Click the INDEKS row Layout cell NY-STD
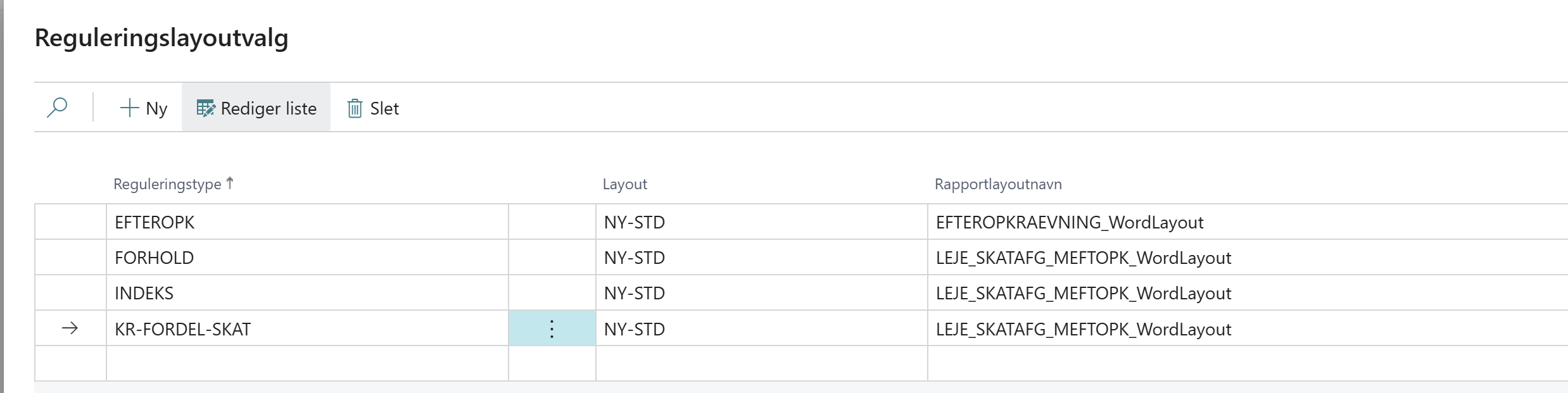Screen dimensions: 1568x393 coord(761,293)
